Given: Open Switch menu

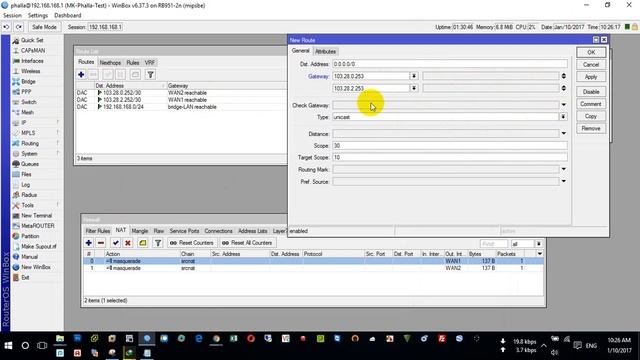Looking at the screenshot, I should tap(29, 102).
